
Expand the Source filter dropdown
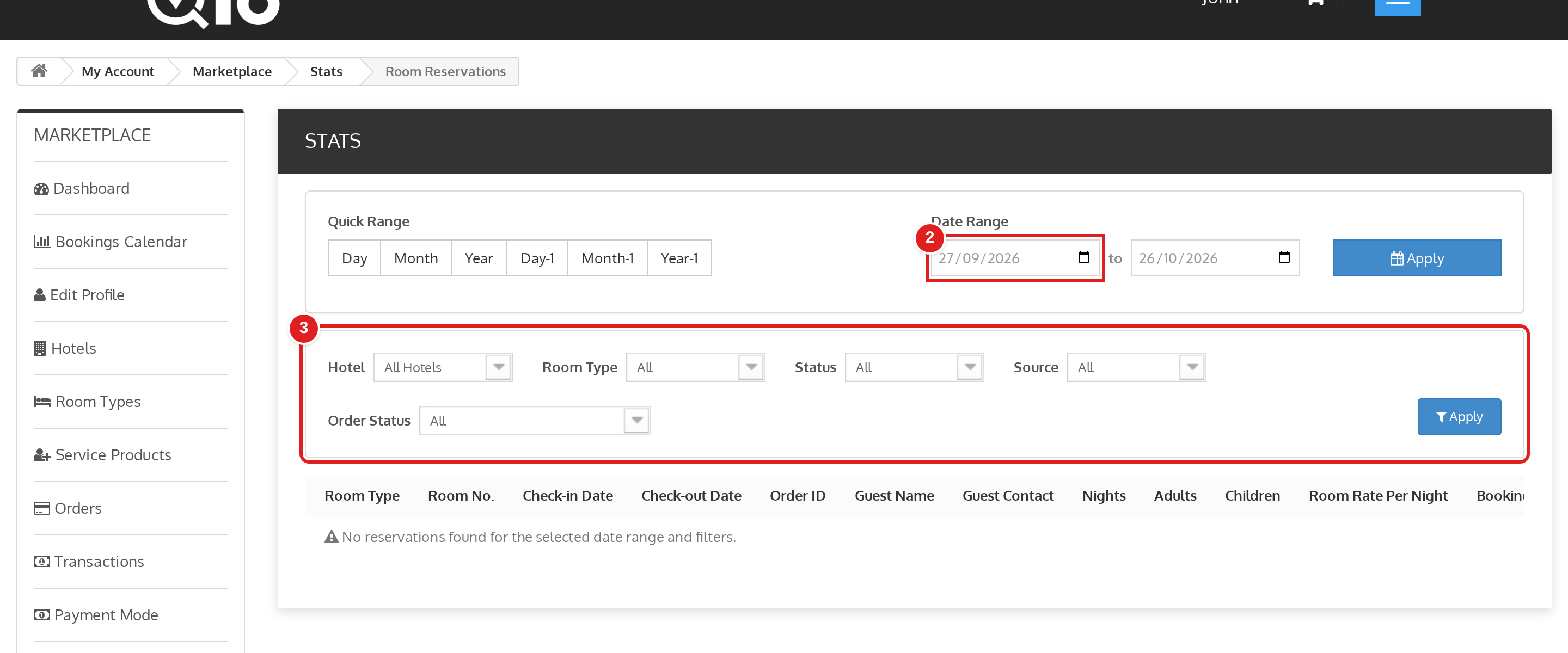pyautogui.click(x=1136, y=367)
